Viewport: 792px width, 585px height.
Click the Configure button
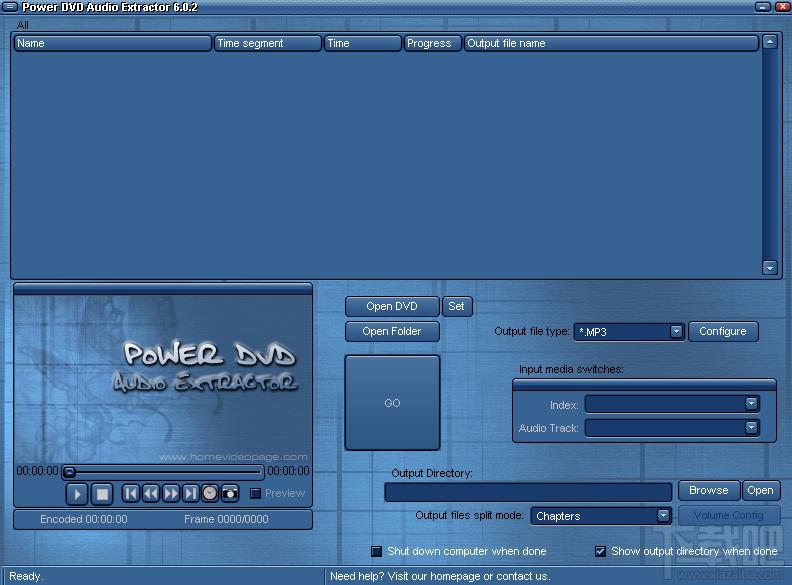coord(723,331)
